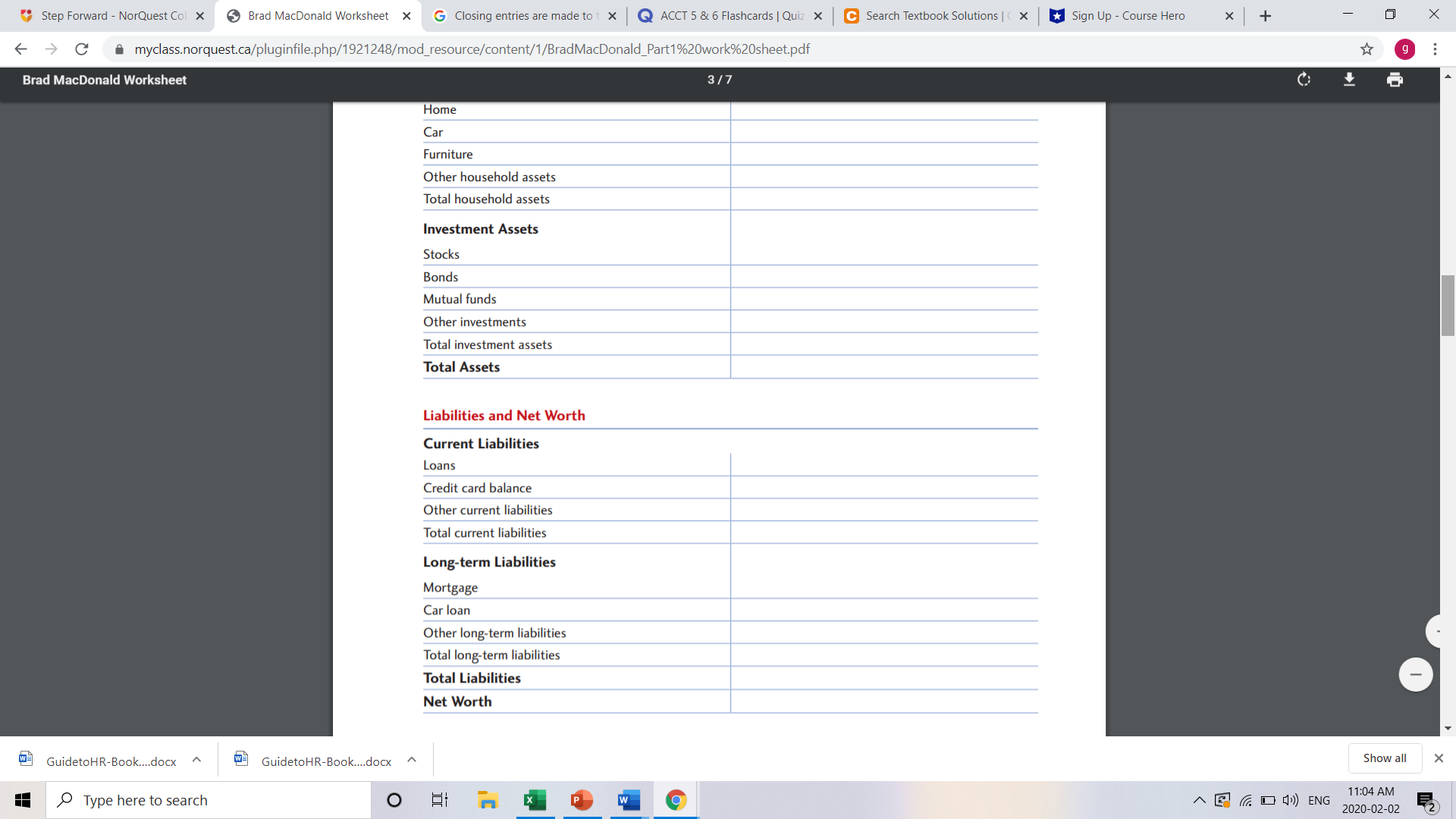The width and height of the screenshot is (1456, 819).
Task: Zoom out using the minus button
Action: tap(1415, 674)
